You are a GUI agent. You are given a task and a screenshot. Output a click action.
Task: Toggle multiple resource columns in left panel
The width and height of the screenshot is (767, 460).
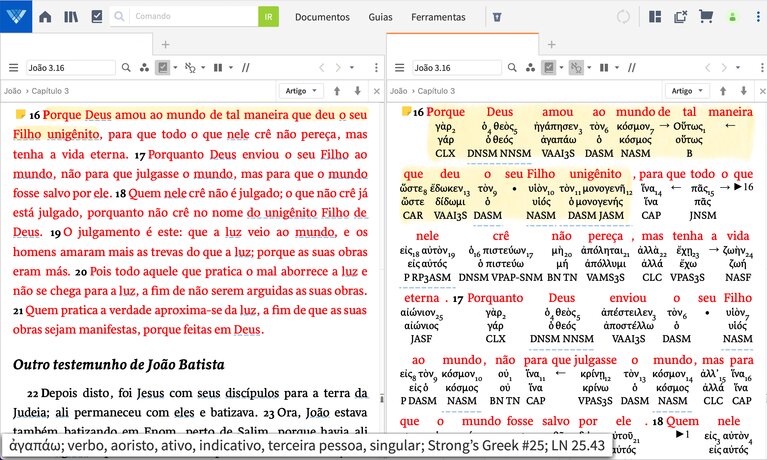[218, 68]
